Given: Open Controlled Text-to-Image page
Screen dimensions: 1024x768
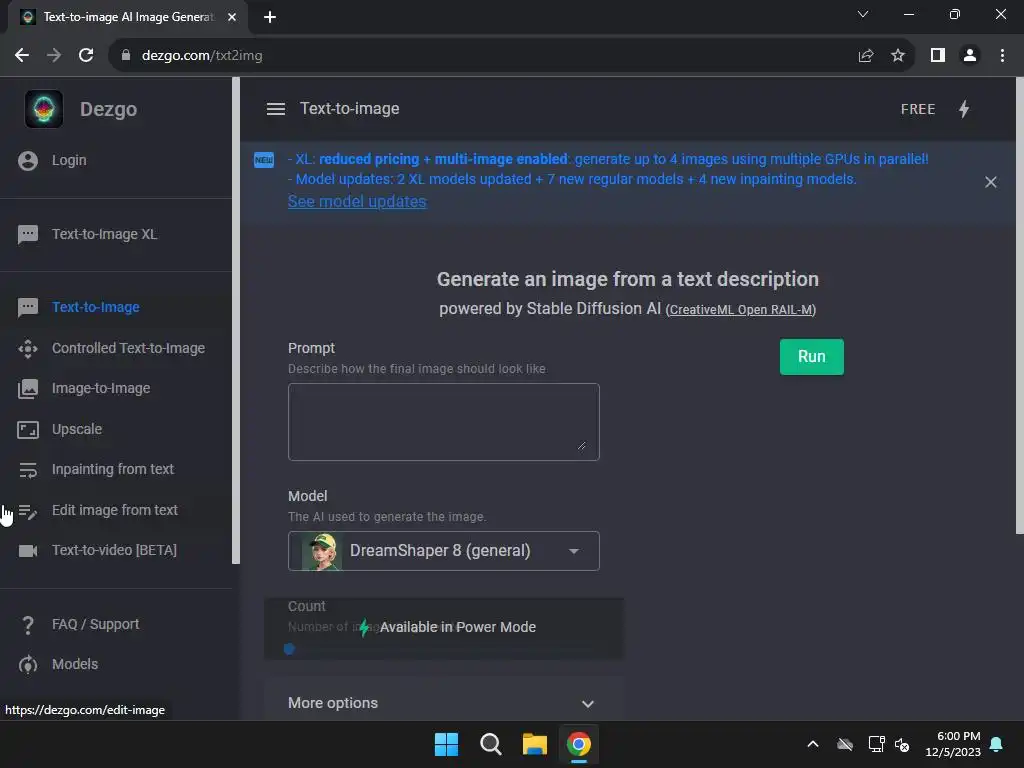Looking at the screenshot, I should [128, 348].
